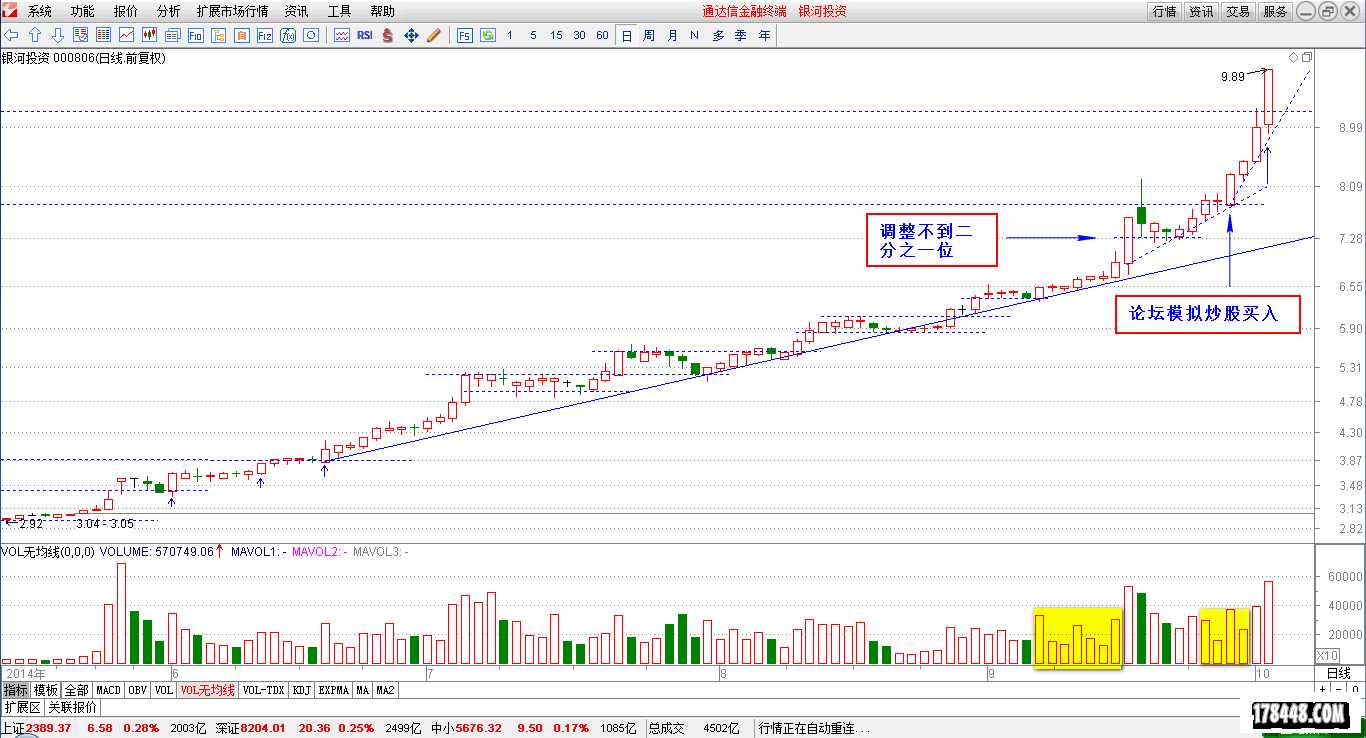Screen dimensions: 1366x738
Task: Click the sector tree structure icon
Action: [x=218, y=35]
